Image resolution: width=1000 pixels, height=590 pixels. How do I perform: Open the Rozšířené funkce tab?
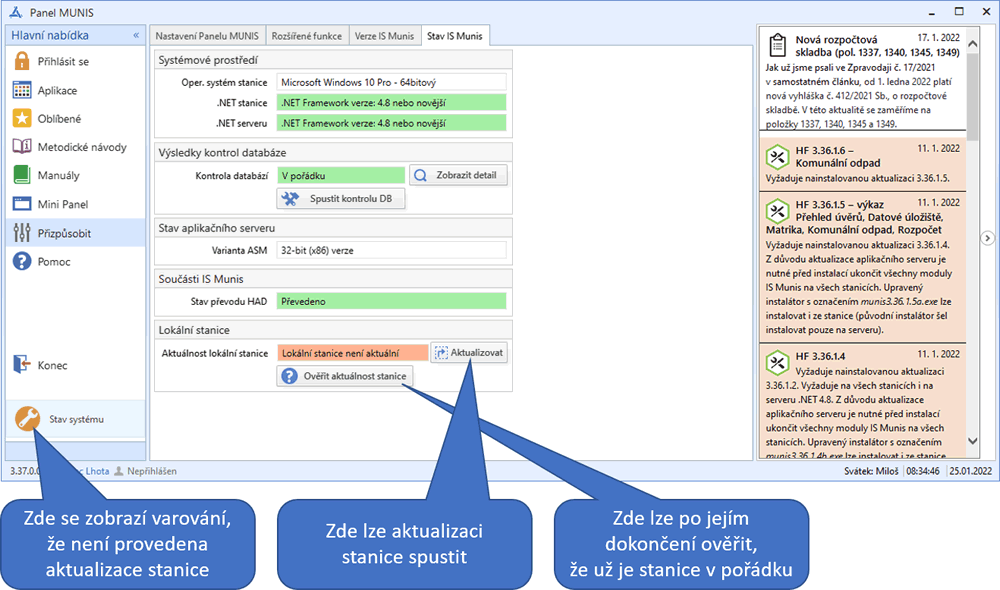[306, 35]
